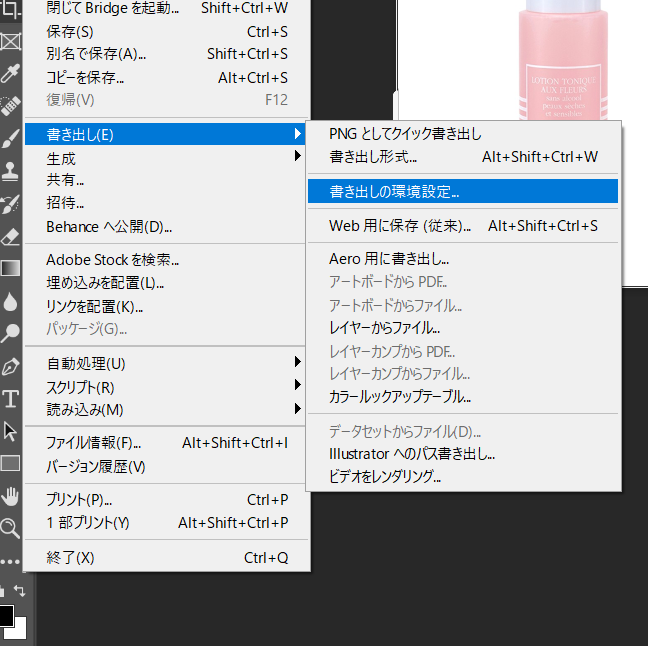The height and width of the screenshot is (646, 648).
Task: Select the Eraser tool
Action: tap(10, 236)
